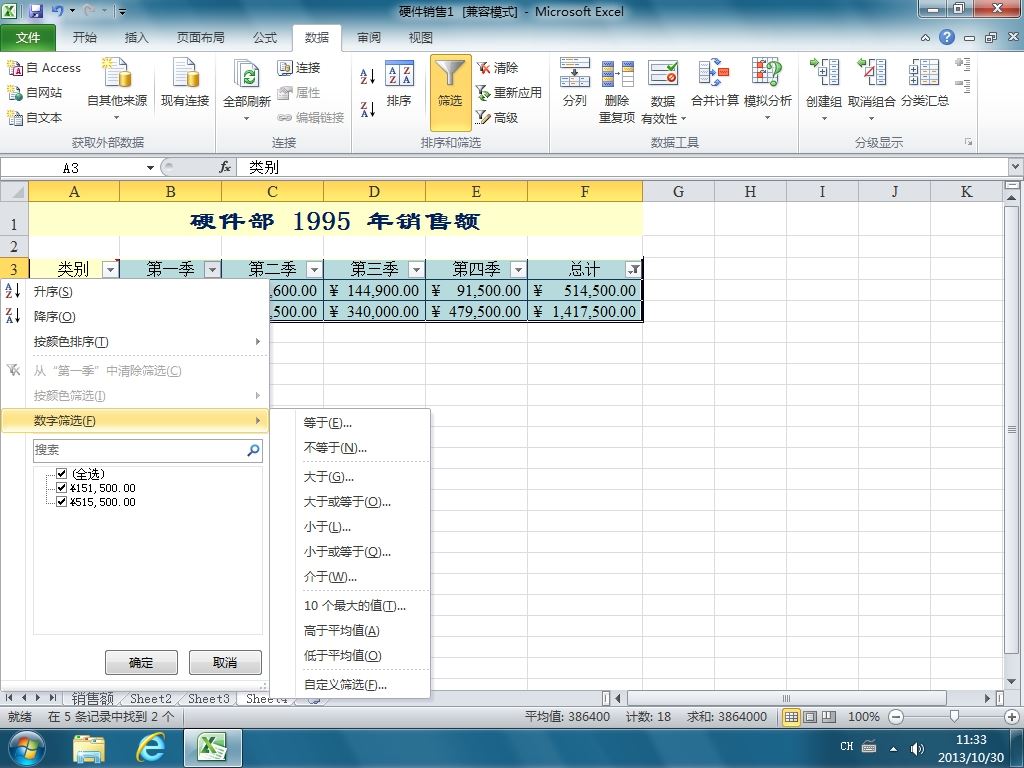Screen dimensions: 1024x768
Task: Open the 类别 column filter dropdown
Action: point(110,269)
